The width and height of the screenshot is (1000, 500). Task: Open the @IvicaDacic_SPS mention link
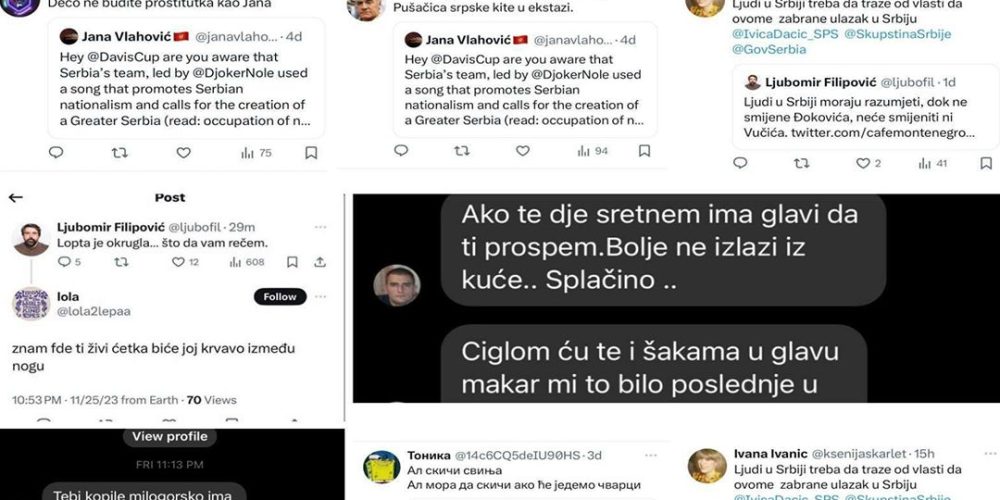(785, 34)
